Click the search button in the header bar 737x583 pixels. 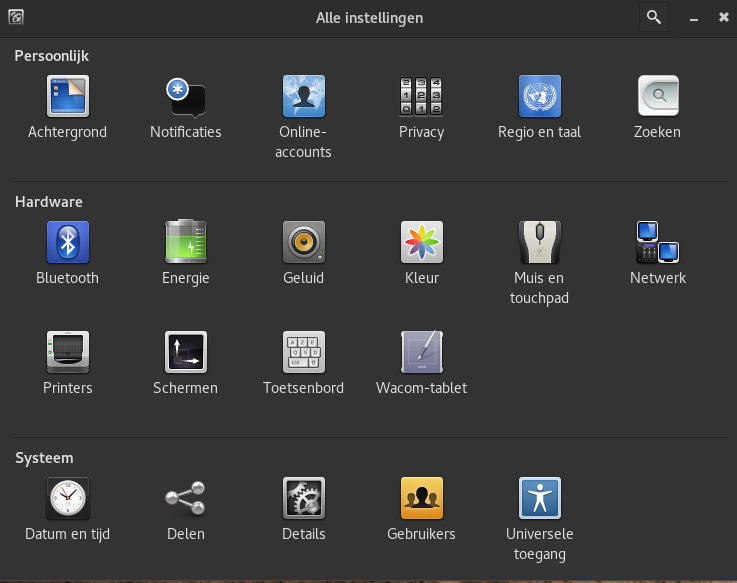(x=654, y=18)
